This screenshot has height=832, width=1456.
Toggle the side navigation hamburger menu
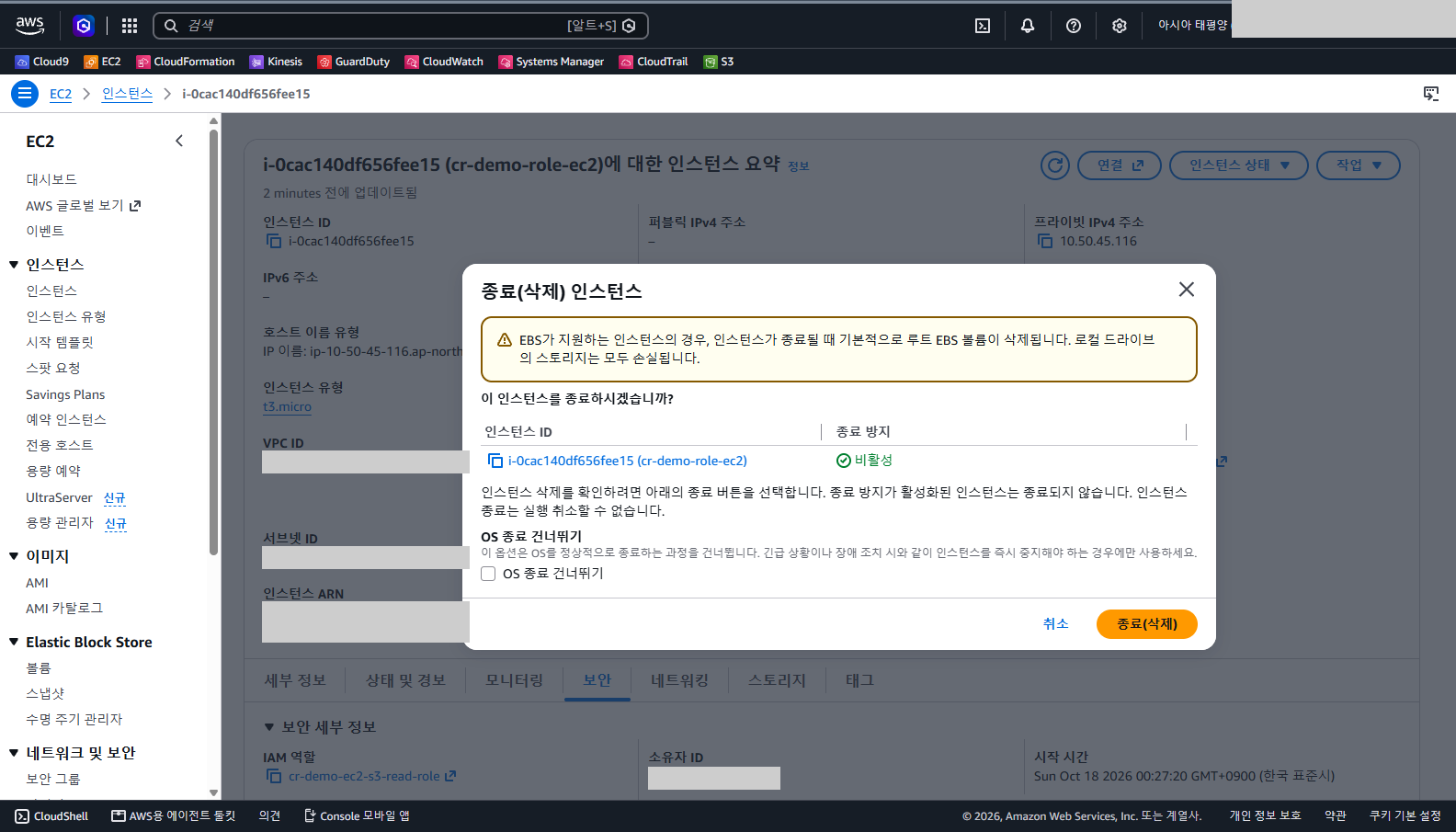[25, 94]
